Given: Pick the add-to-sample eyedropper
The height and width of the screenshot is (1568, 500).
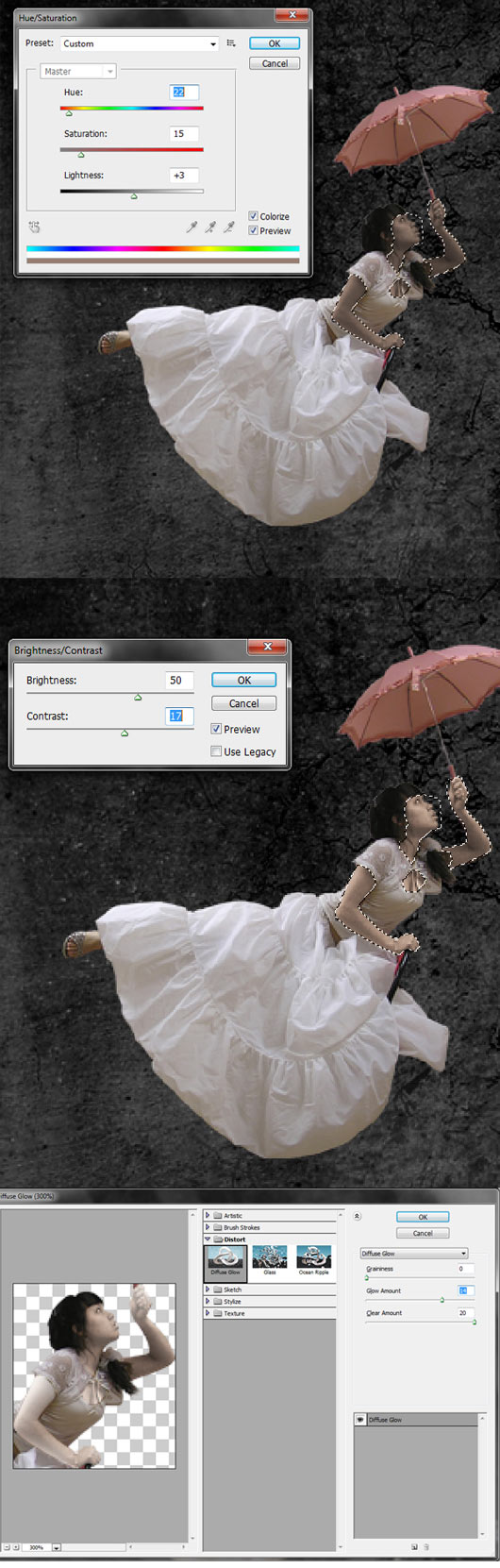Looking at the screenshot, I should click(210, 228).
